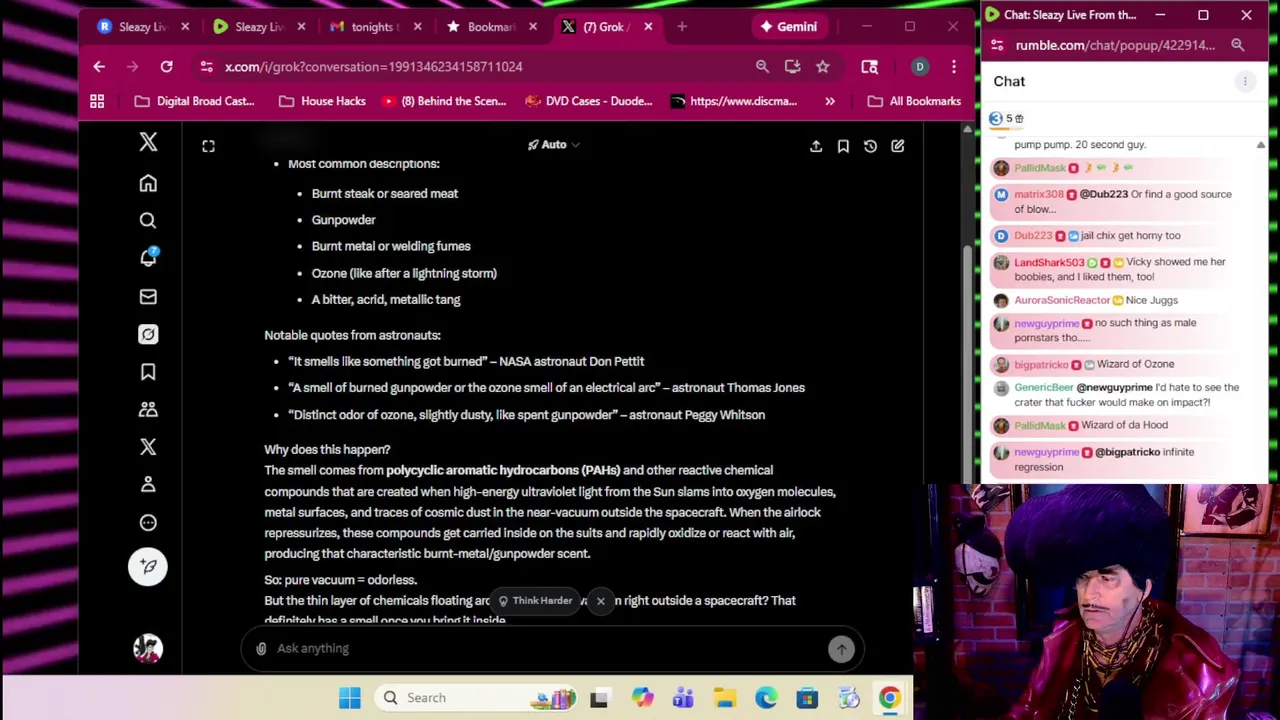Expand hidden bookmarks chevron

(x=829, y=101)
